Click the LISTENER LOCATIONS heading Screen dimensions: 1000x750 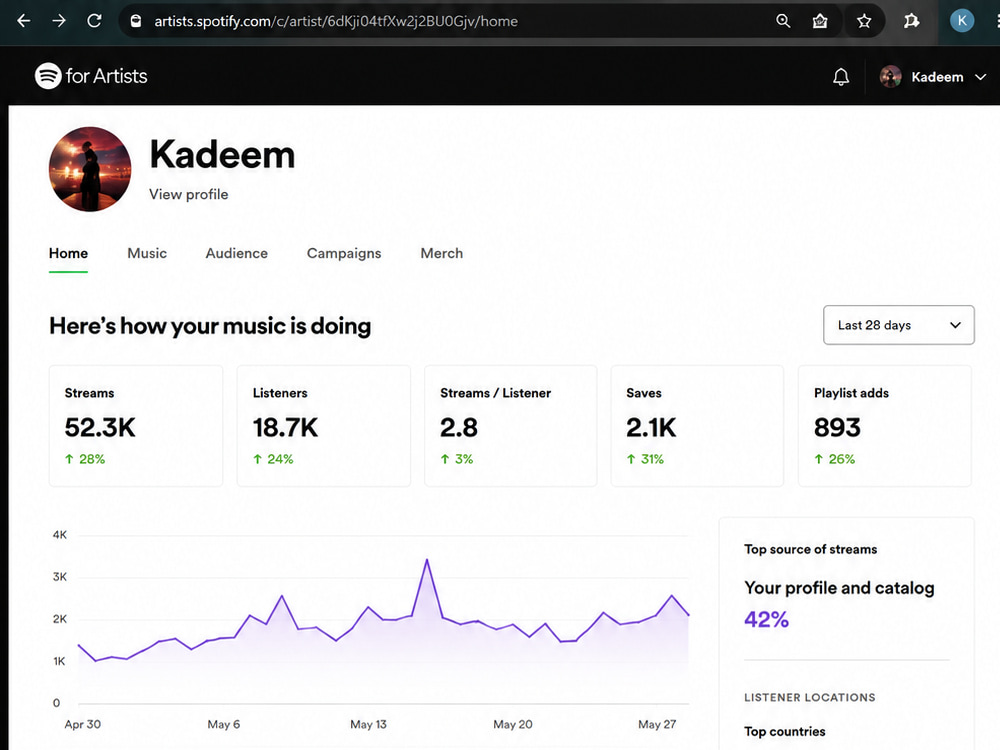(809, 697)
